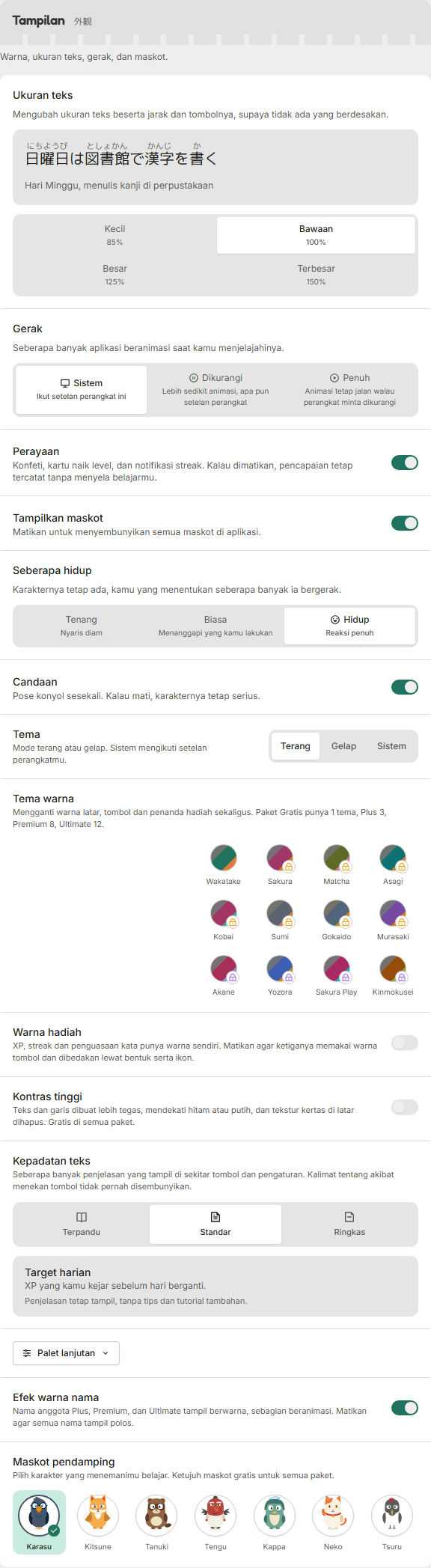This screenshot has width=431, height=1568.
Task: Disable the Candaan switch
Action: (x=405, y=687)
